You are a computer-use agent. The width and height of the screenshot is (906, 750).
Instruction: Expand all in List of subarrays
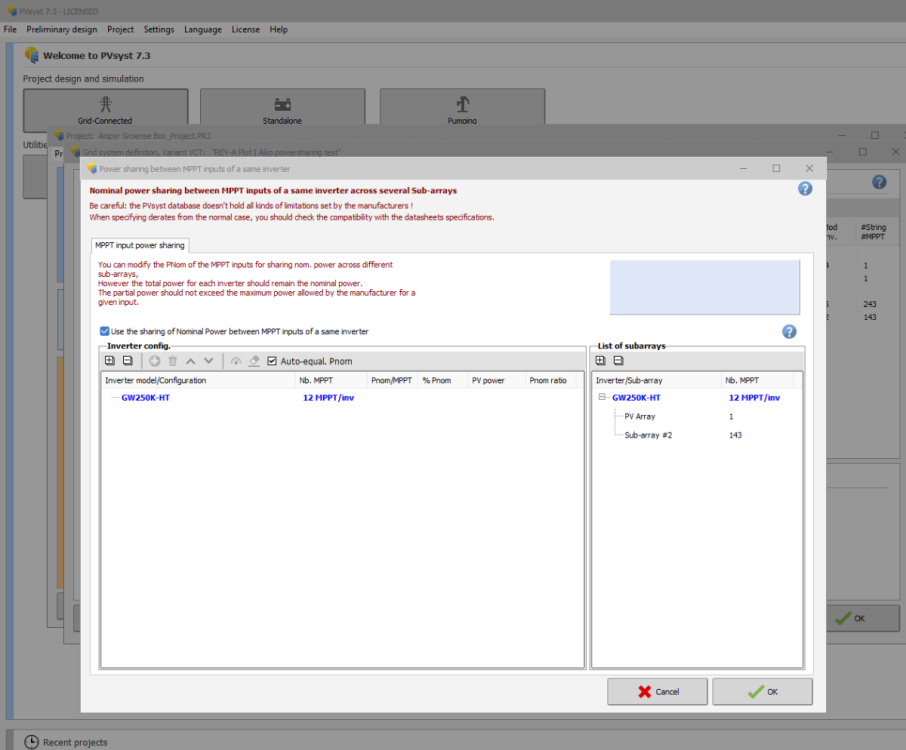coord(600,361)
